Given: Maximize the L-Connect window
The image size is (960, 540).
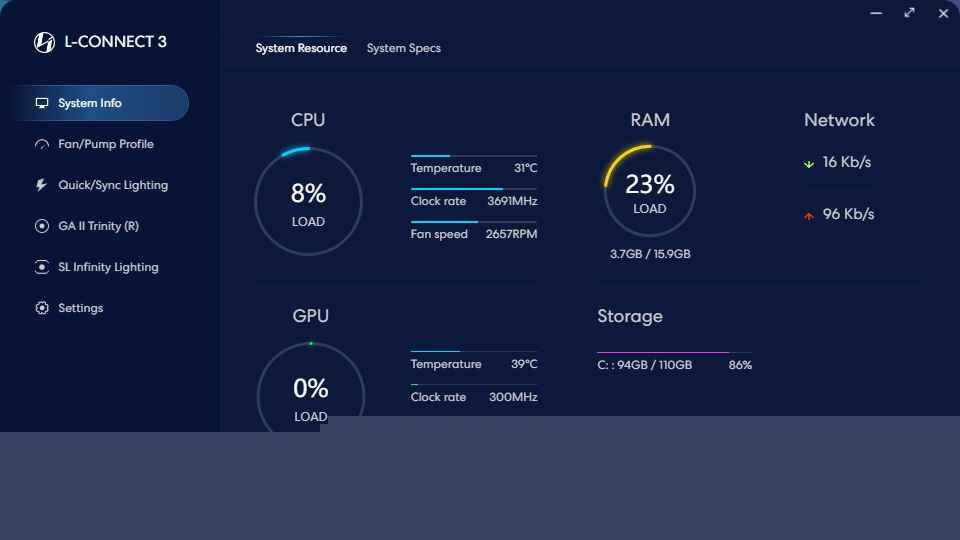Looking at the screenshot, I should click(909, 13).
